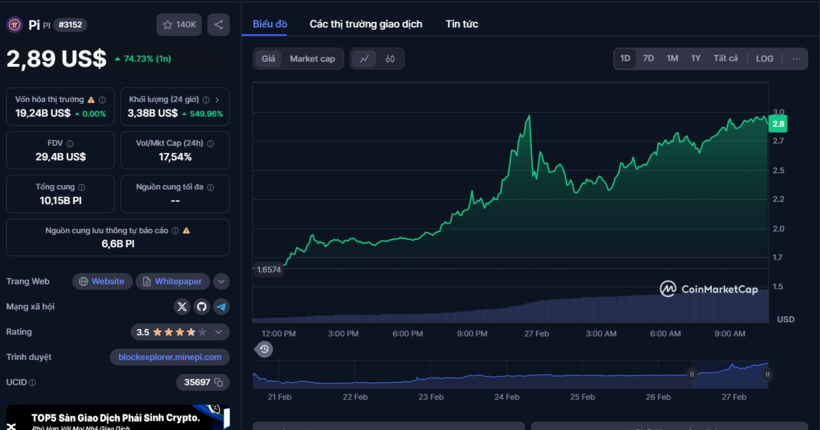
Task: Show info icon next to FDV
Action: pos(70,143)
